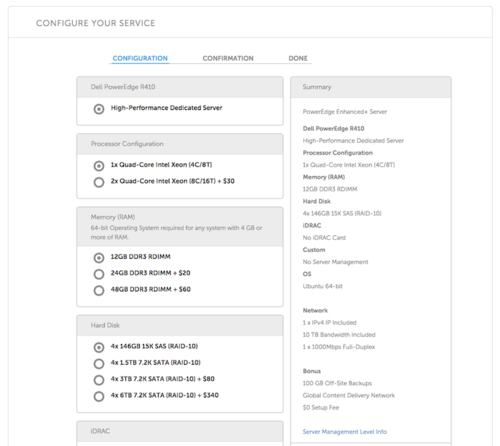Go to the Done step tab
Viewport: 500px width, 446px height.
298,58
